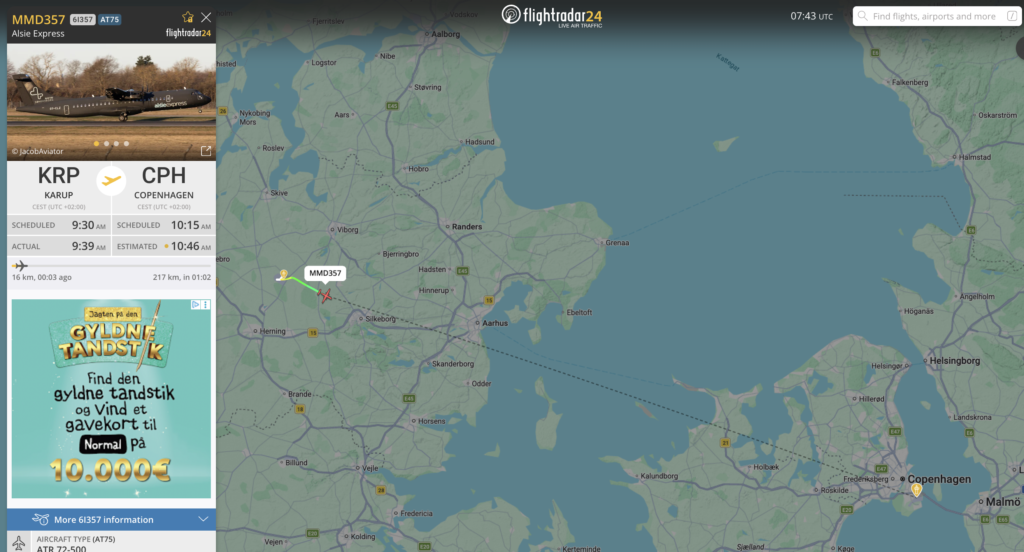Click the MMD357 callout label on map
Image resolution: width=1024 pixels, height=552 pixels.
[325, 273]
